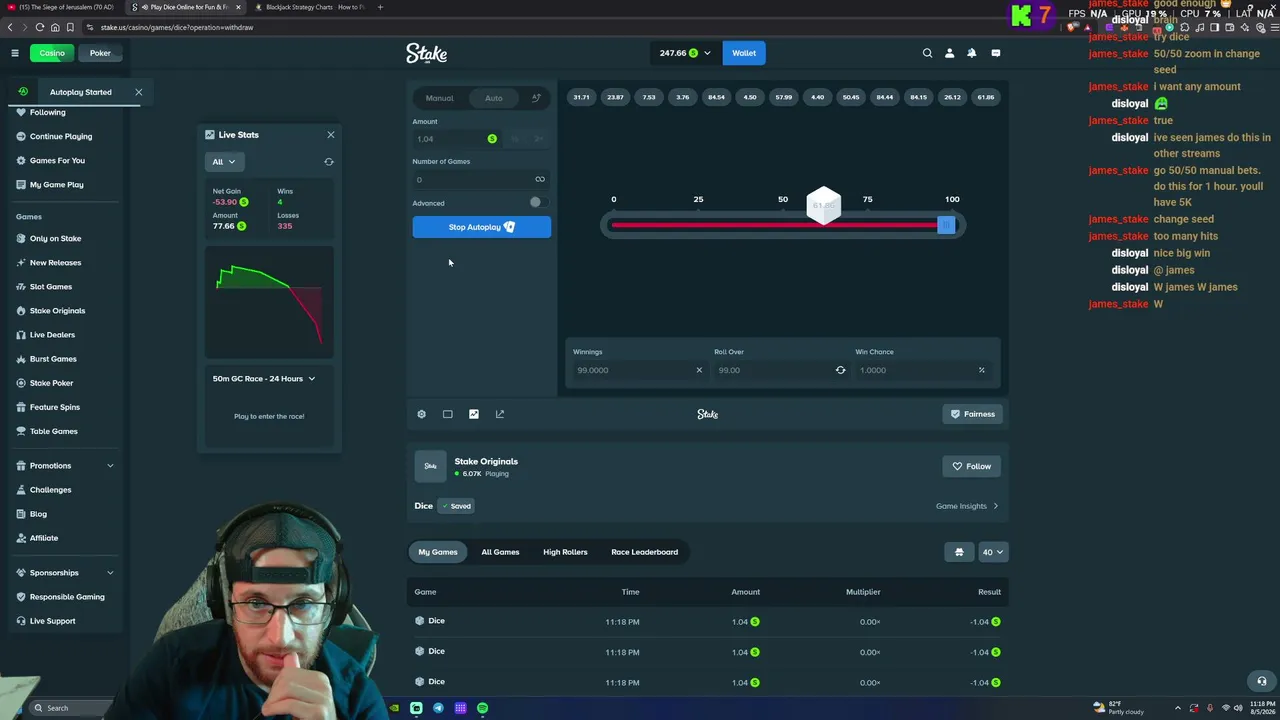Select the Casino tab

click(x=52, y=53)
